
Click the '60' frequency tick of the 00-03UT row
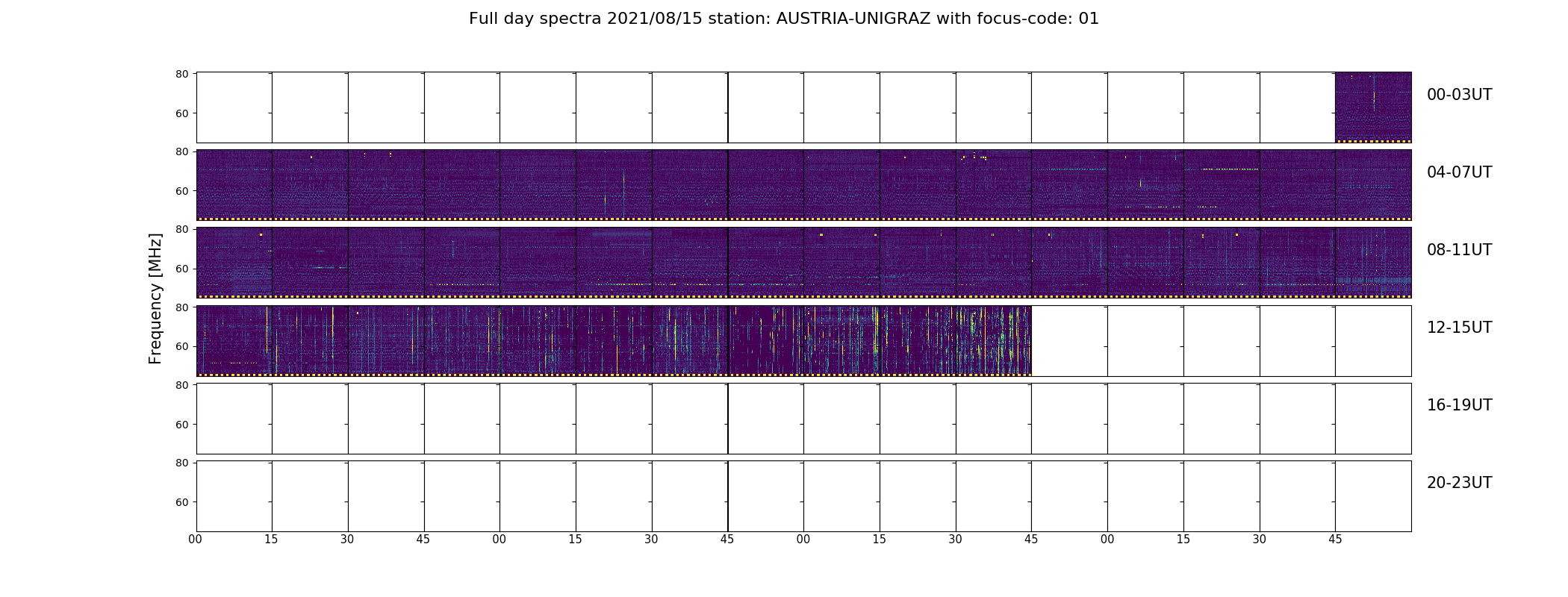pyautogui.click(x=181, y=113)
